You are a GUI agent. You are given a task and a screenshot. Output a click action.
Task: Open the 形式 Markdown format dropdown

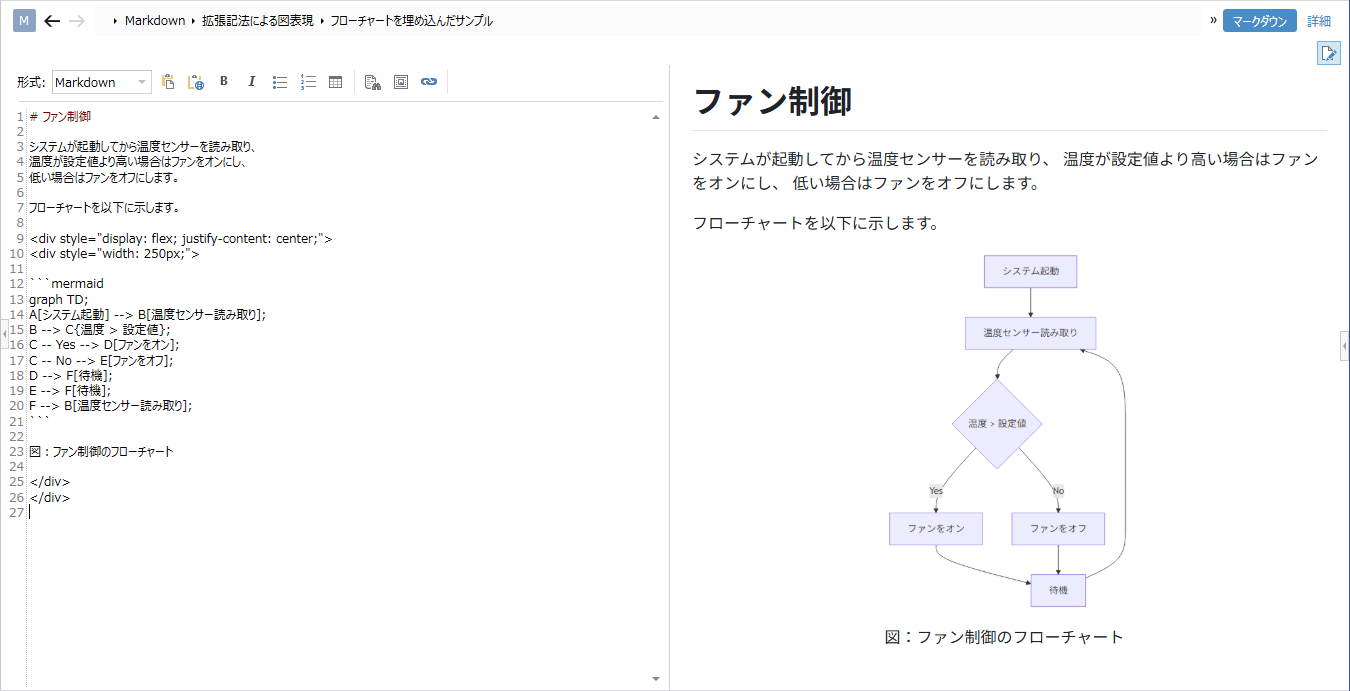click(x=102, y=82)
